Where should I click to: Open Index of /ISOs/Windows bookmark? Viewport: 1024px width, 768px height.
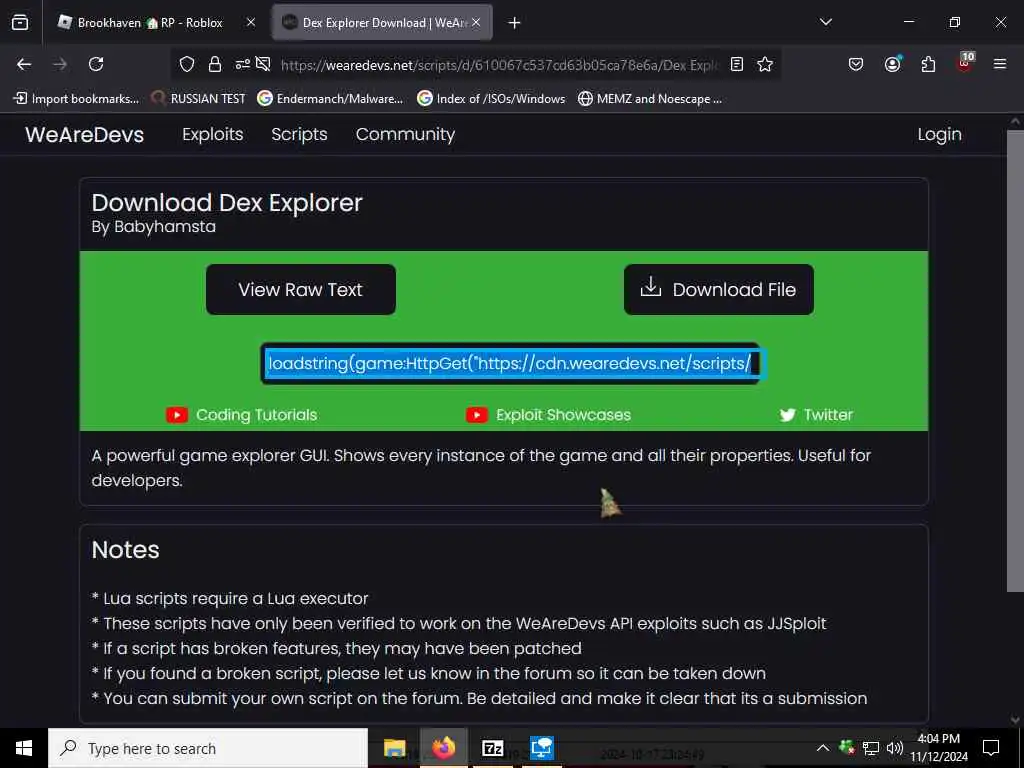(491, 99)
